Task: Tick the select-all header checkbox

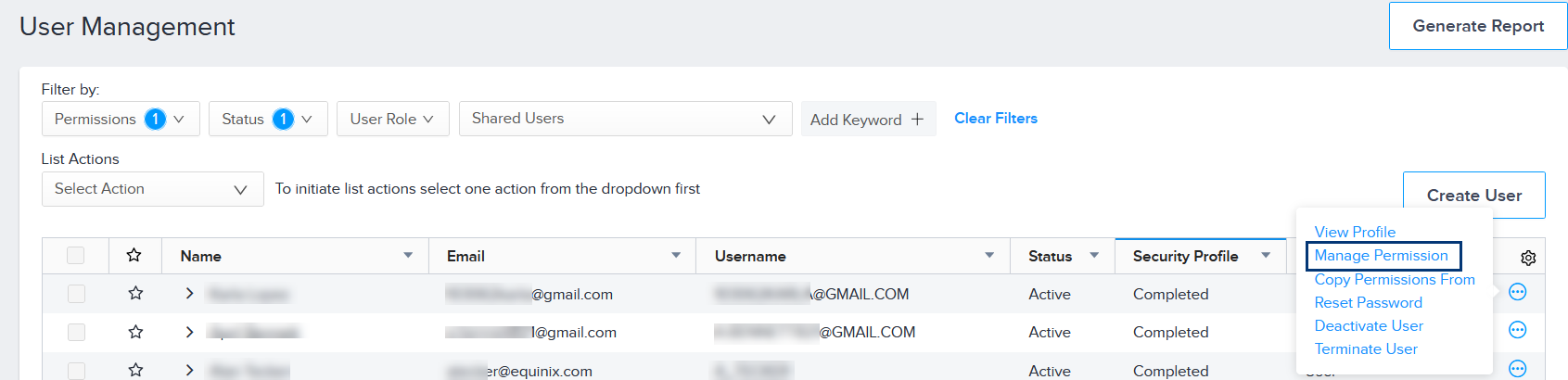Action: coord(76,255)
